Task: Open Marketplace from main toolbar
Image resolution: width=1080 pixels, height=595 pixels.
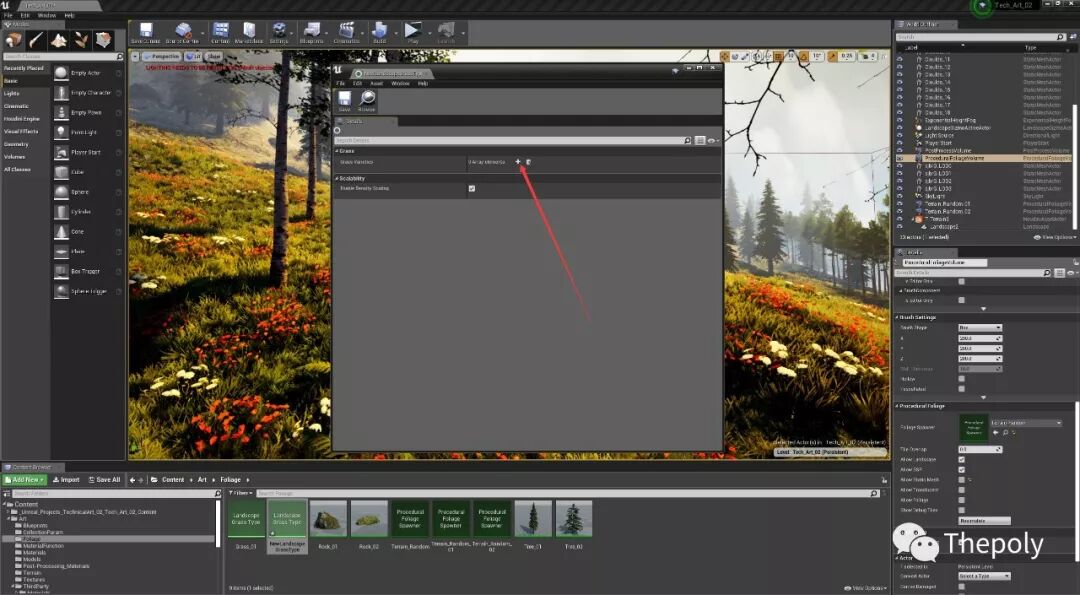Action: coord(249,32)
